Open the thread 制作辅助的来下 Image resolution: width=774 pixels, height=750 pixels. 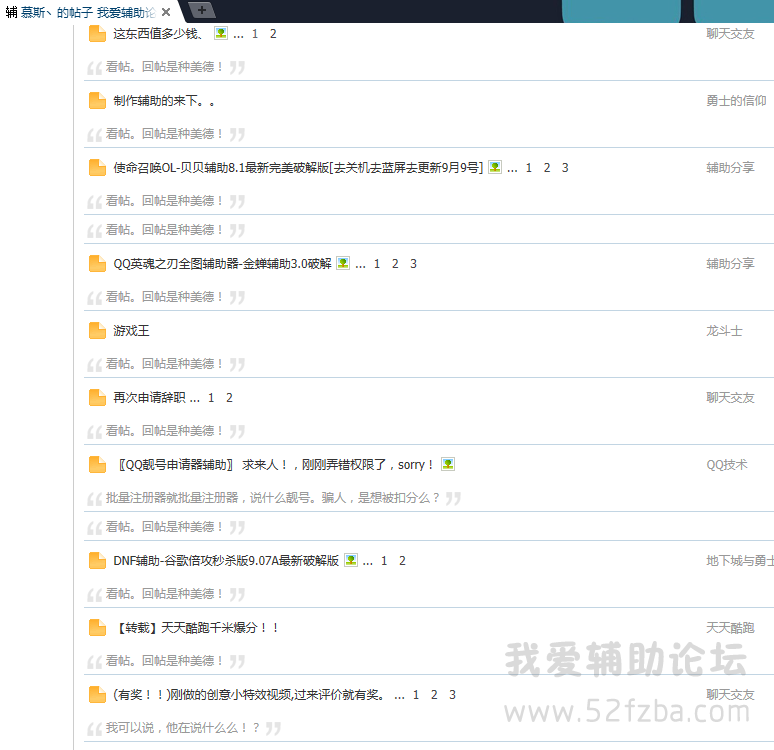click(x=163, y=101)
